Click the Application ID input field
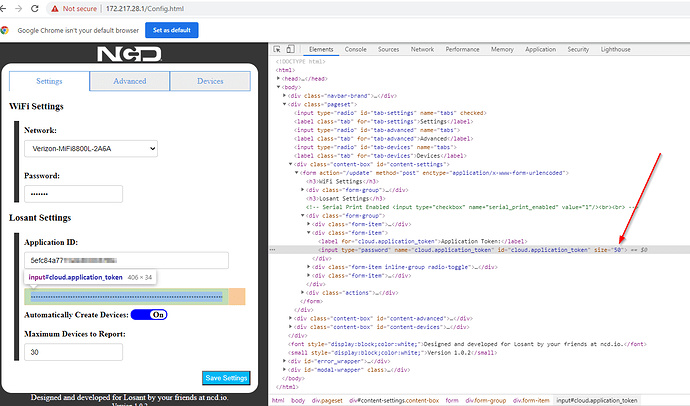The width and height of the screenshot is (690, 406). (x=126, y=260)
